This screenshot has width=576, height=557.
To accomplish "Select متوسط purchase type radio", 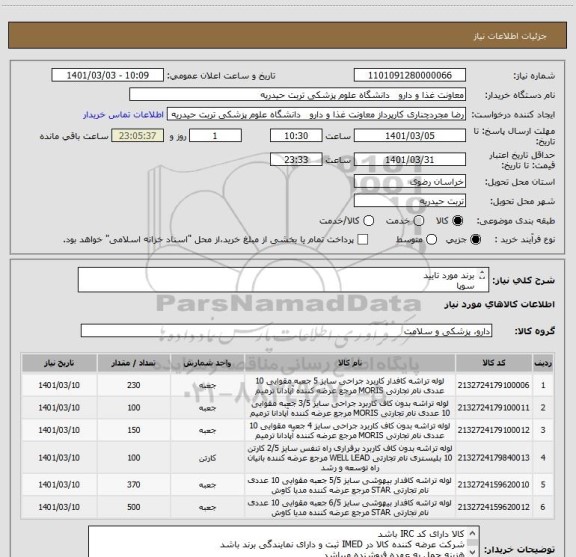I will 431,240.
